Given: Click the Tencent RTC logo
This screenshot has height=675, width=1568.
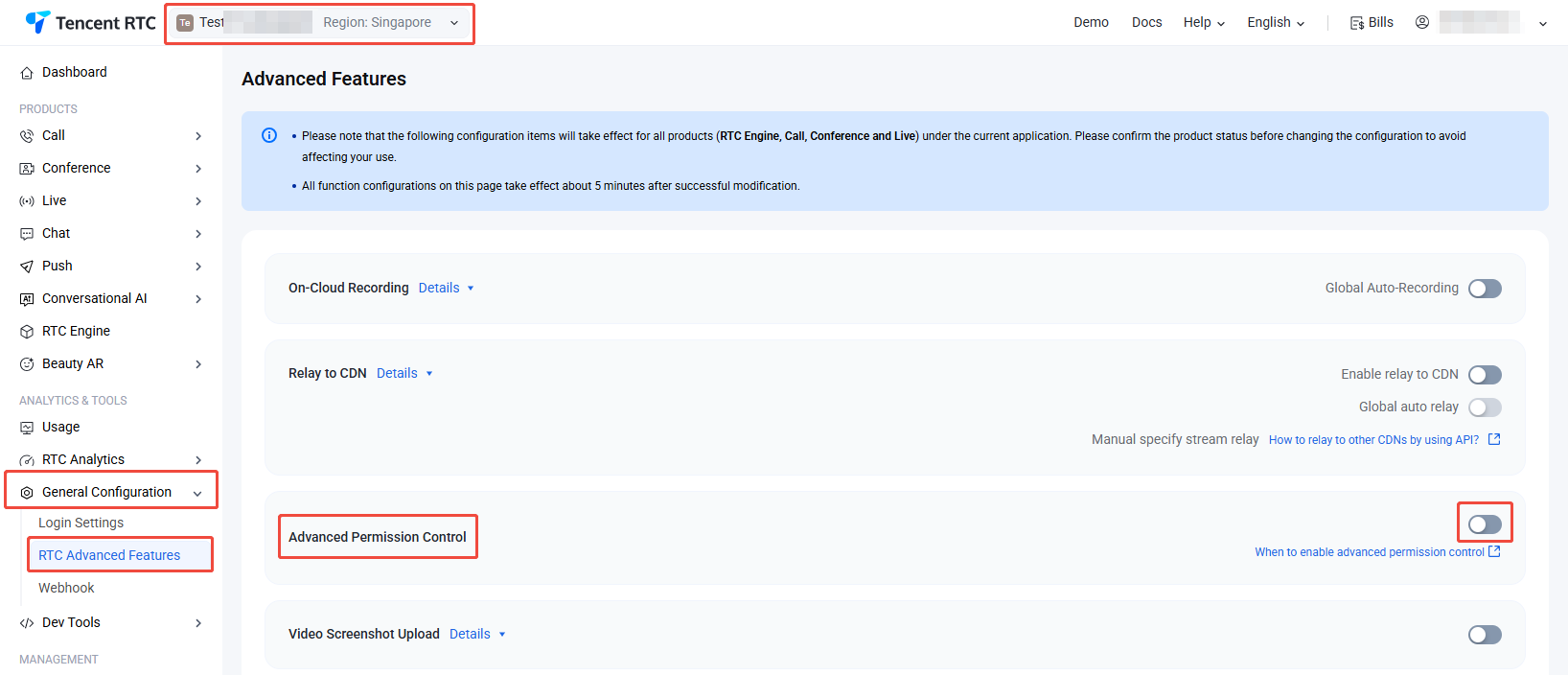Looking at the screenshot, I should [90, 22].
